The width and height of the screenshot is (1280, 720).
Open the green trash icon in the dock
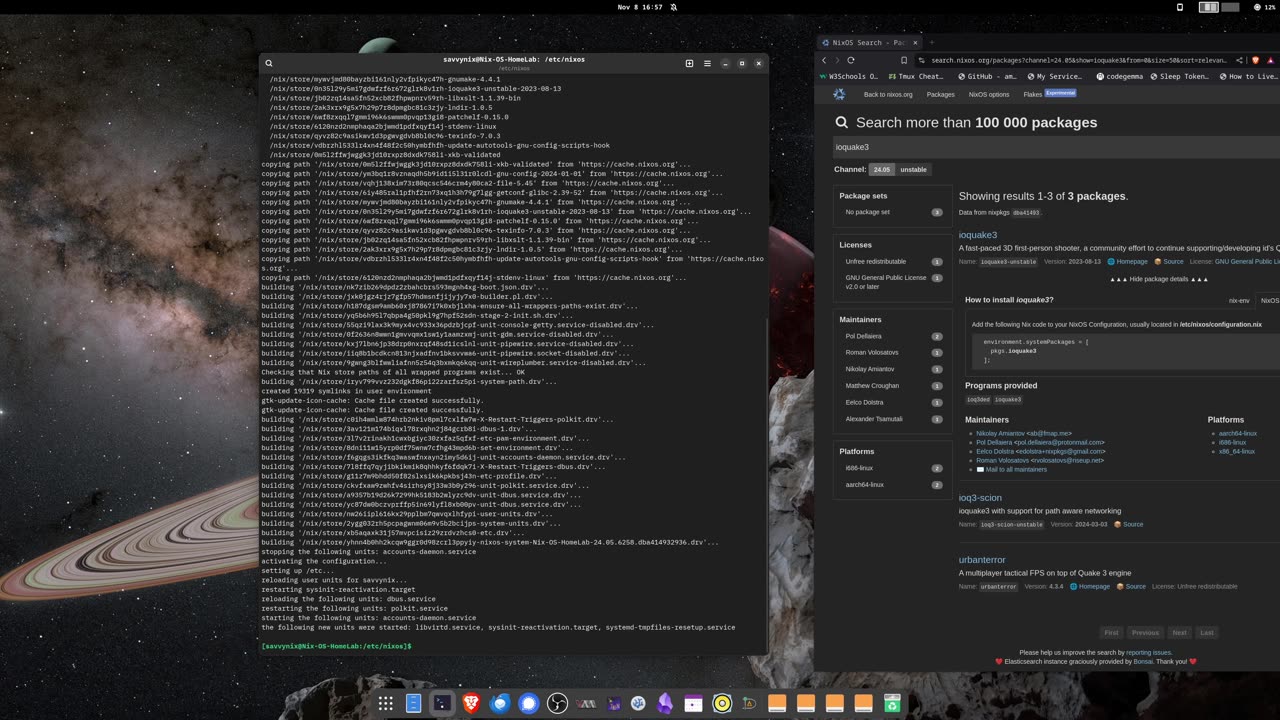pyautogui.click(x=892, y=704)
